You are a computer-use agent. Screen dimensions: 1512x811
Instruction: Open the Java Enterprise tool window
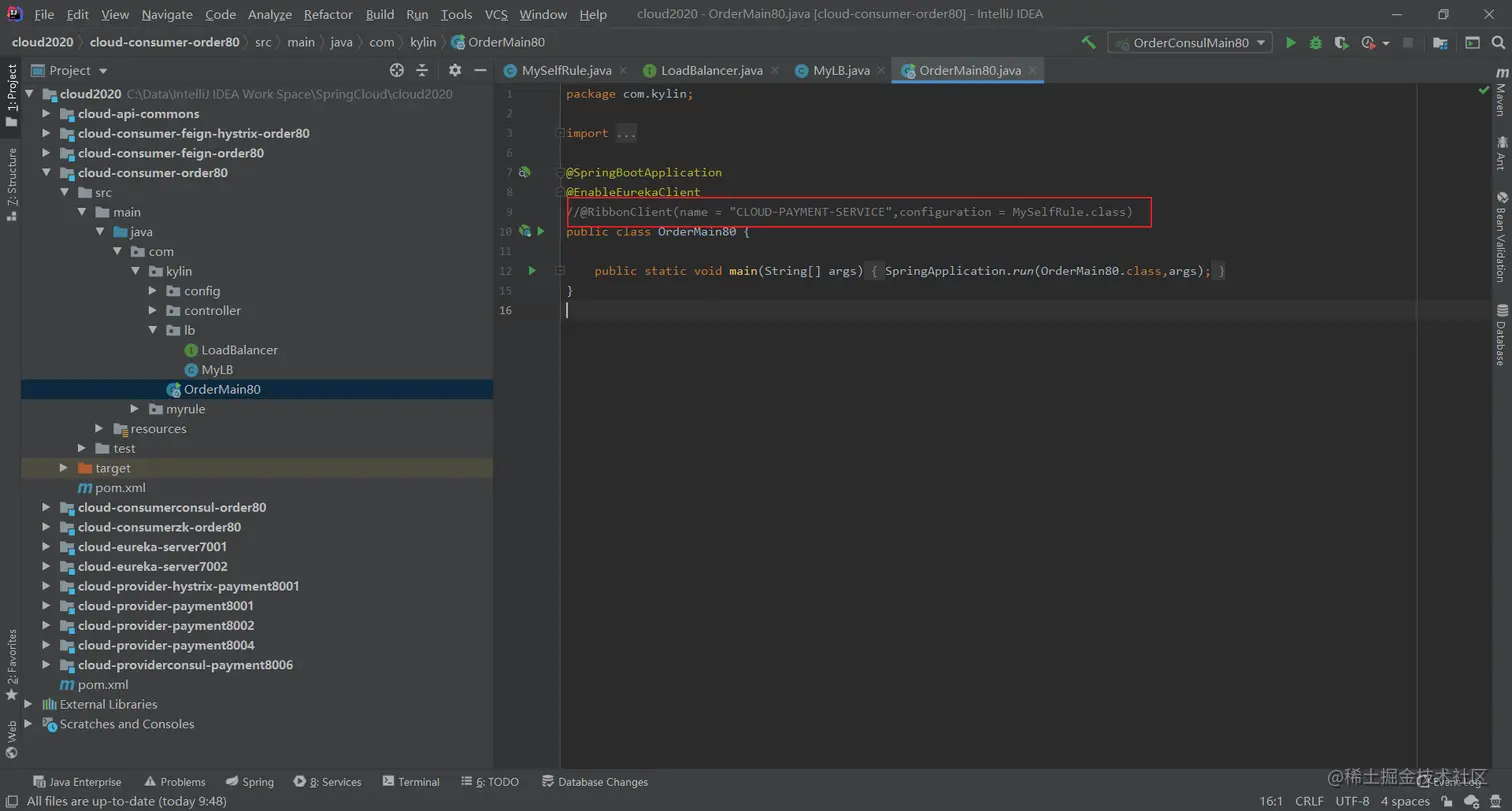(x=76, y=782)
